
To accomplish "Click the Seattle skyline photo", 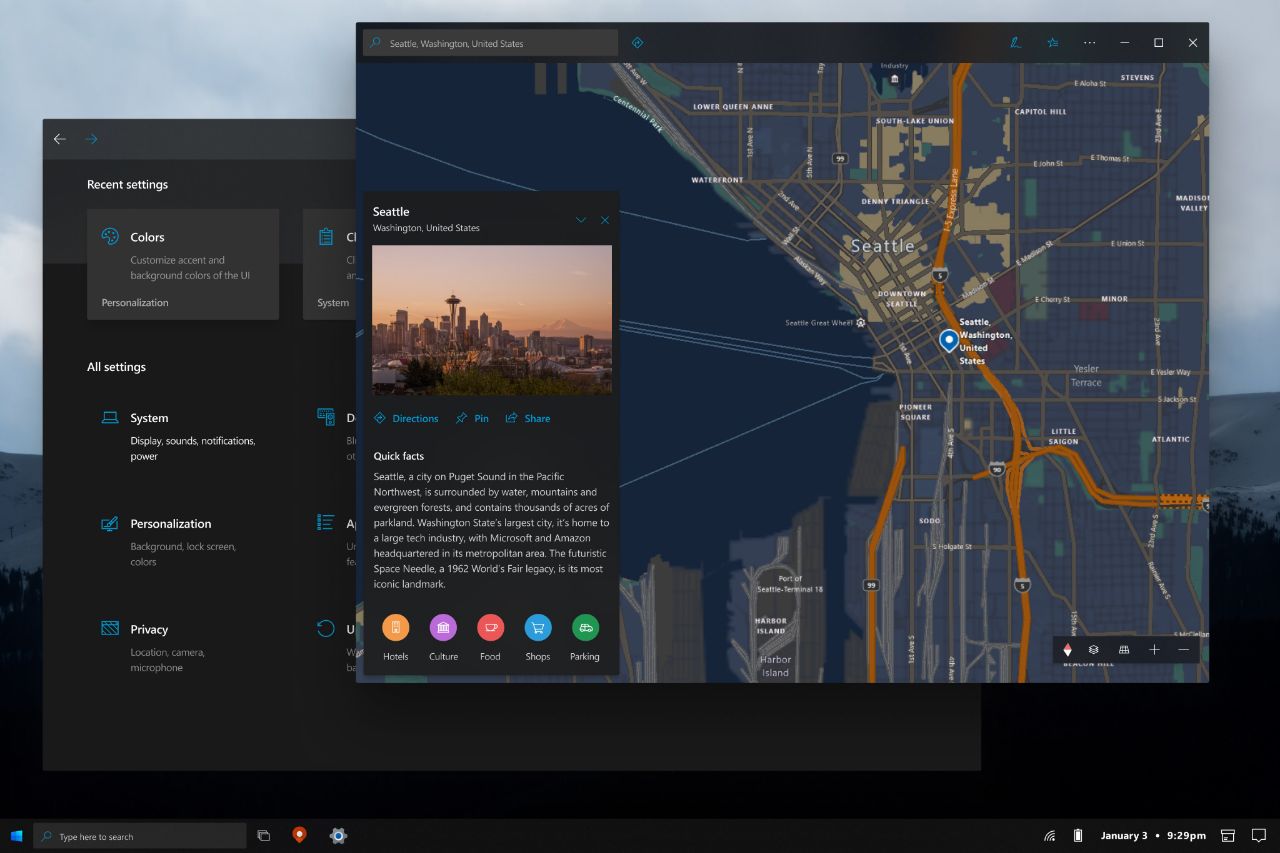I will pos(492,320).
